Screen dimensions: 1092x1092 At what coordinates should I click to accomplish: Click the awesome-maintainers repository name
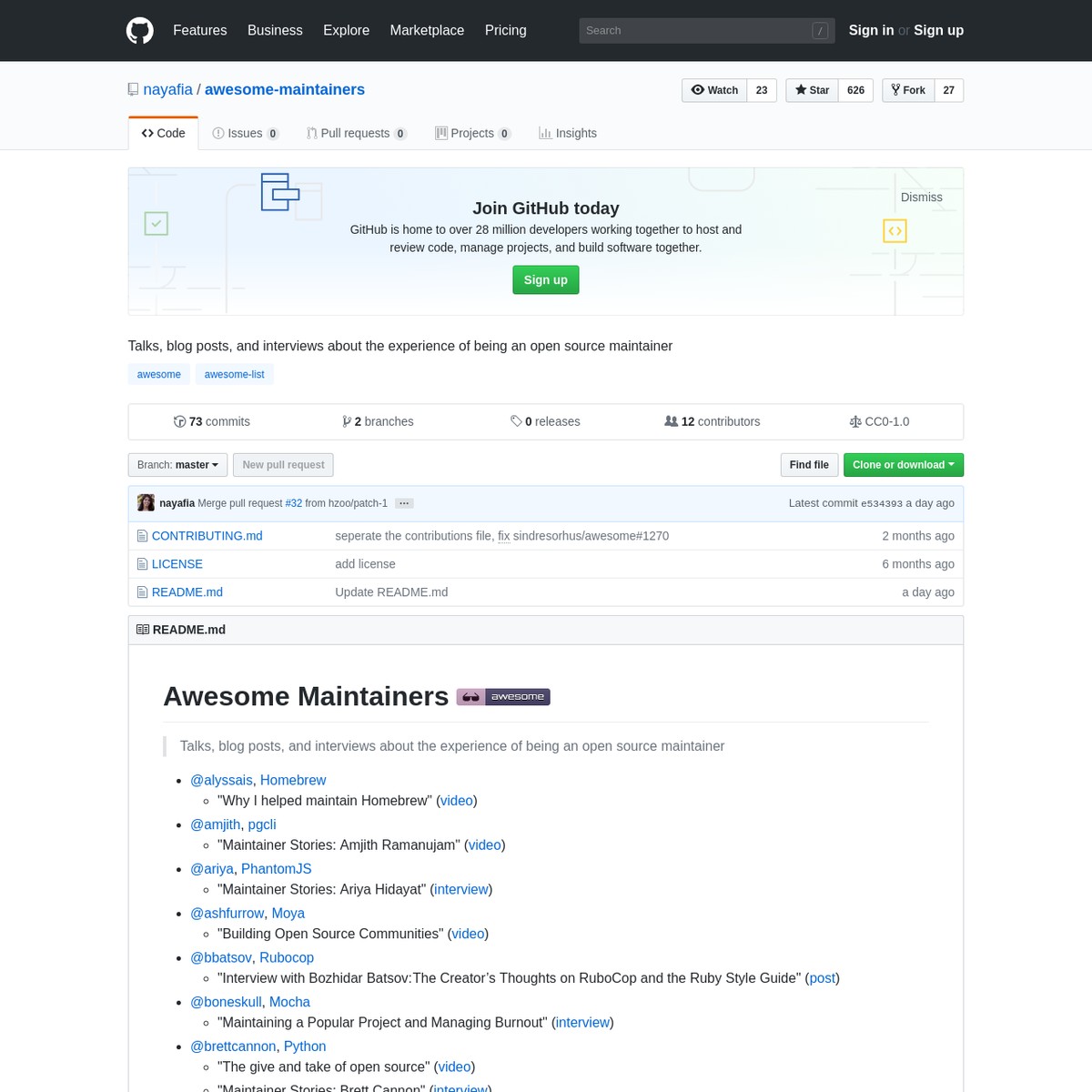tap(285, 89)
